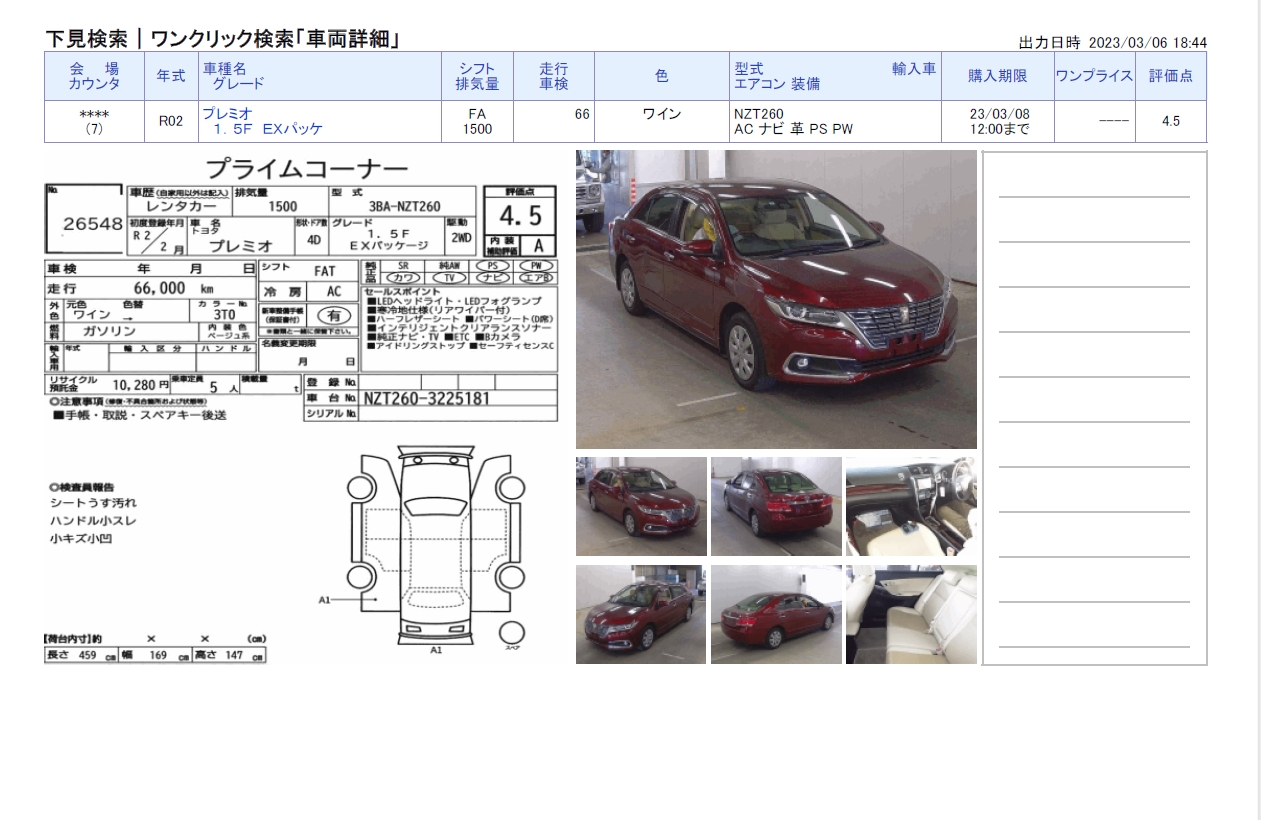
Task: Click the circled 有 service book mark
Action: (334, 315)
